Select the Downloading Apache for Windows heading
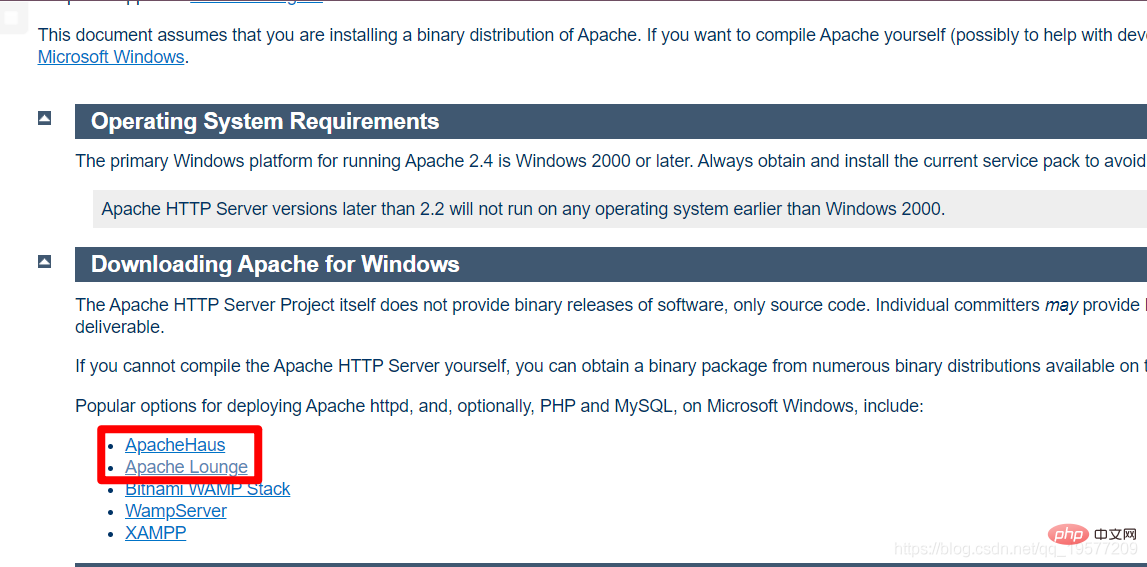 pyautogui.click(x=275, y=265)
